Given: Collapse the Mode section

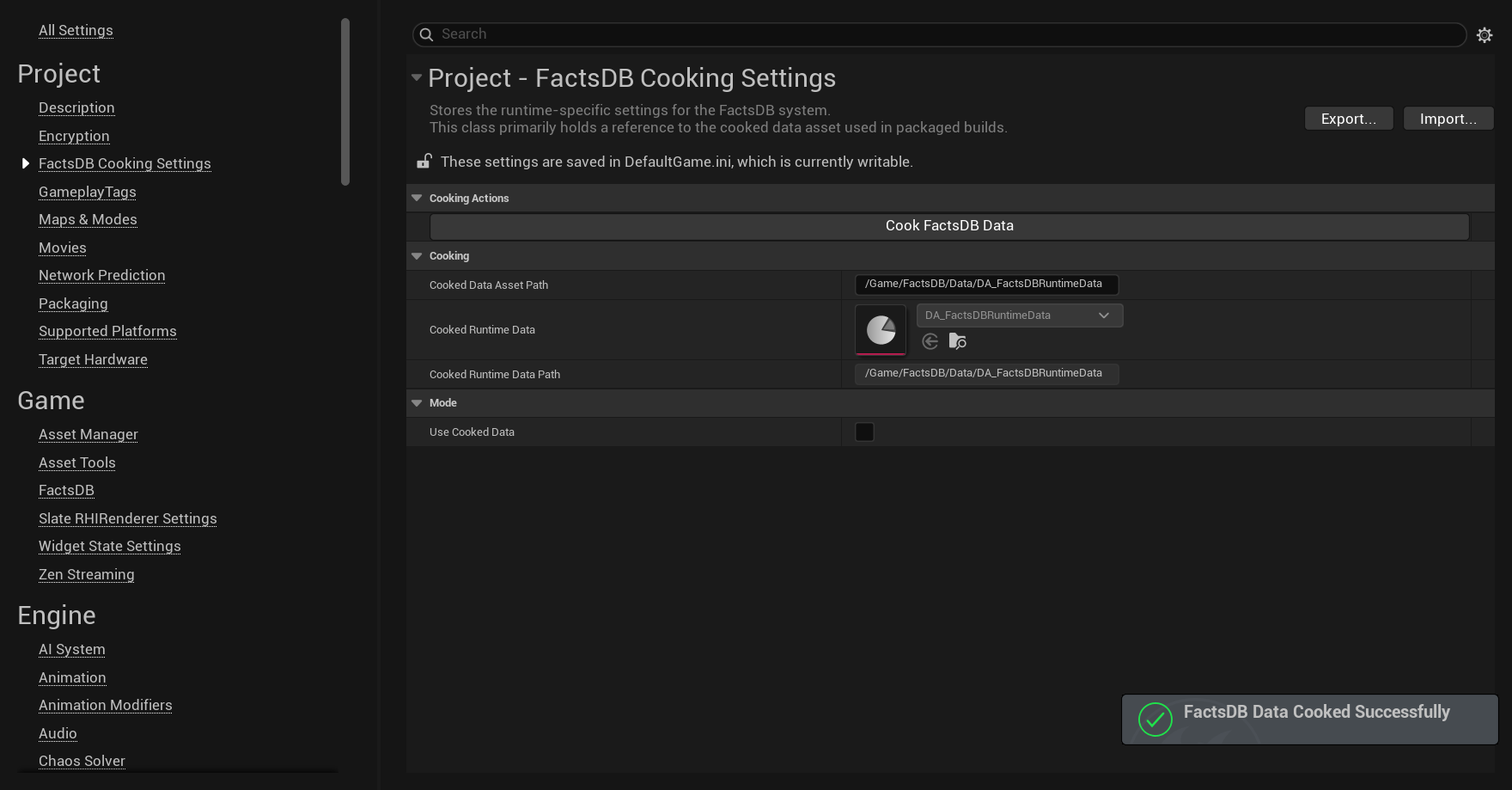Looking at the screenshot, I should pos(417,403).
